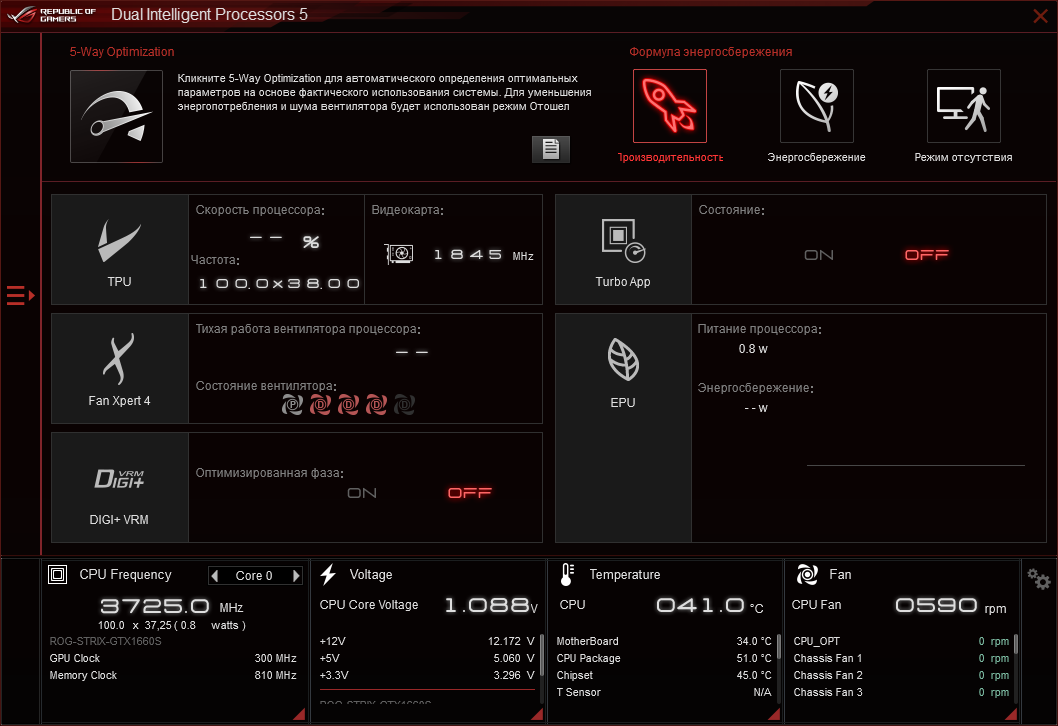Turn optimized phase ON in DIGI+ VRM
Viewport: 1058px width, 726px height.
(362, 493)
